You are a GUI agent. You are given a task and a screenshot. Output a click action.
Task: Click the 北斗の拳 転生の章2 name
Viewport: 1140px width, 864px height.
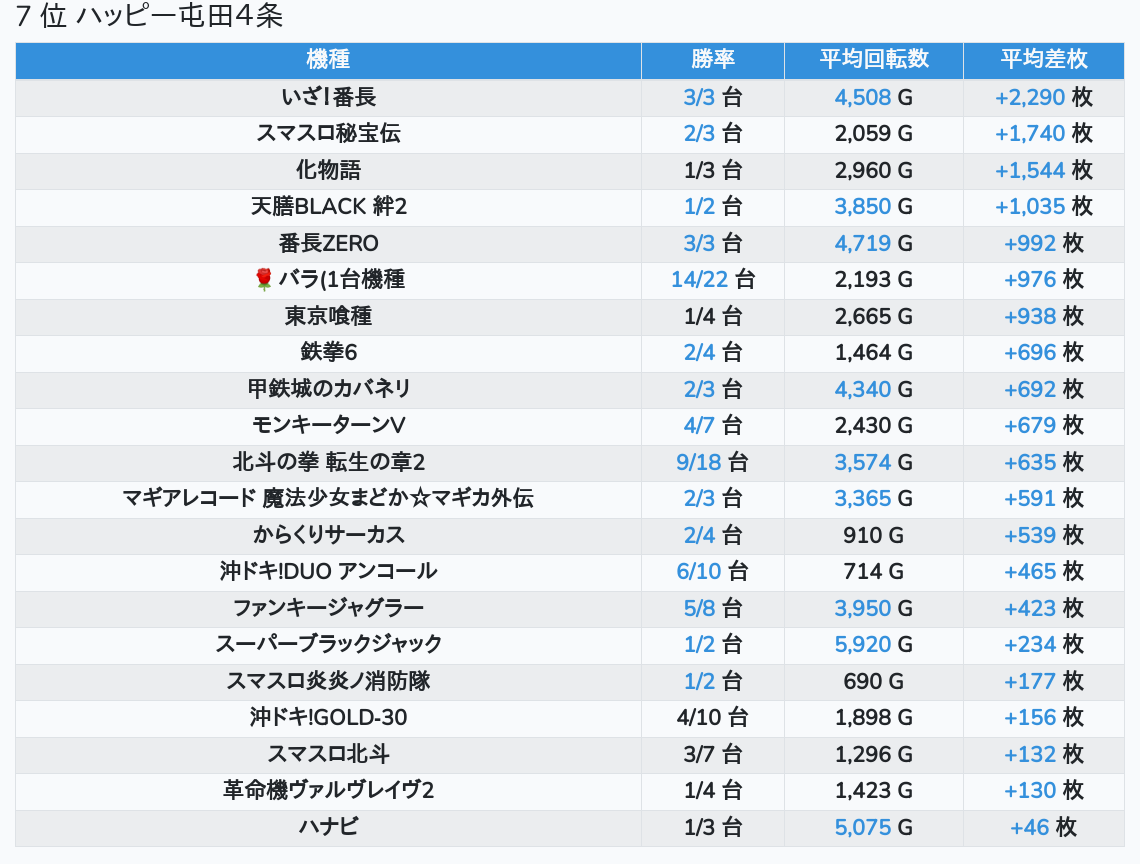coord(328,462)
